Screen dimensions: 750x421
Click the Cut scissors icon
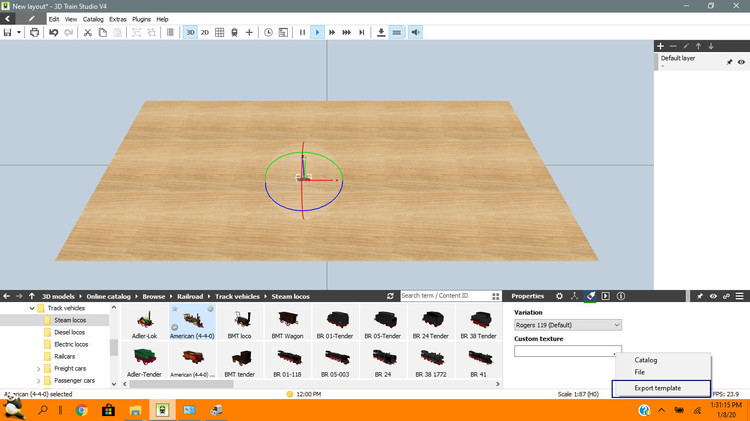[88, 33]
